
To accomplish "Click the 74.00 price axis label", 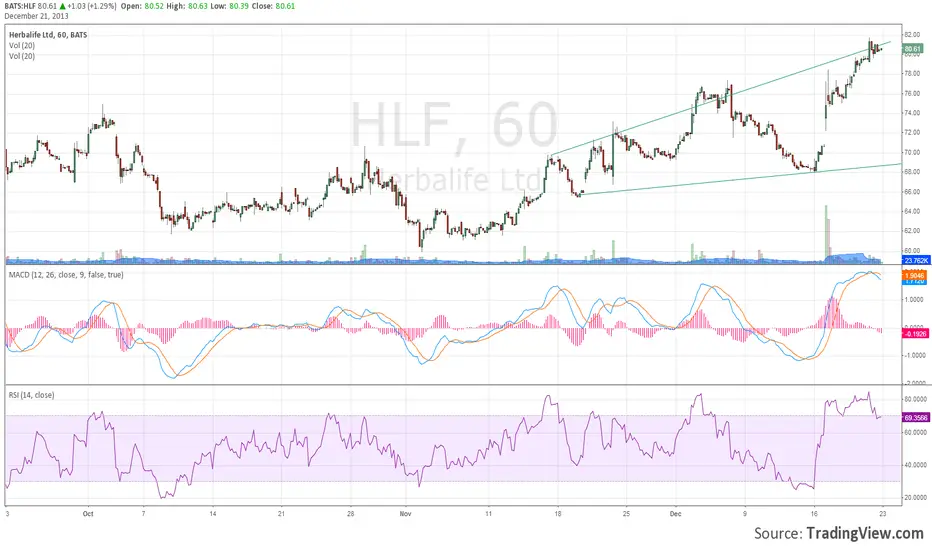I will point(912,113).
